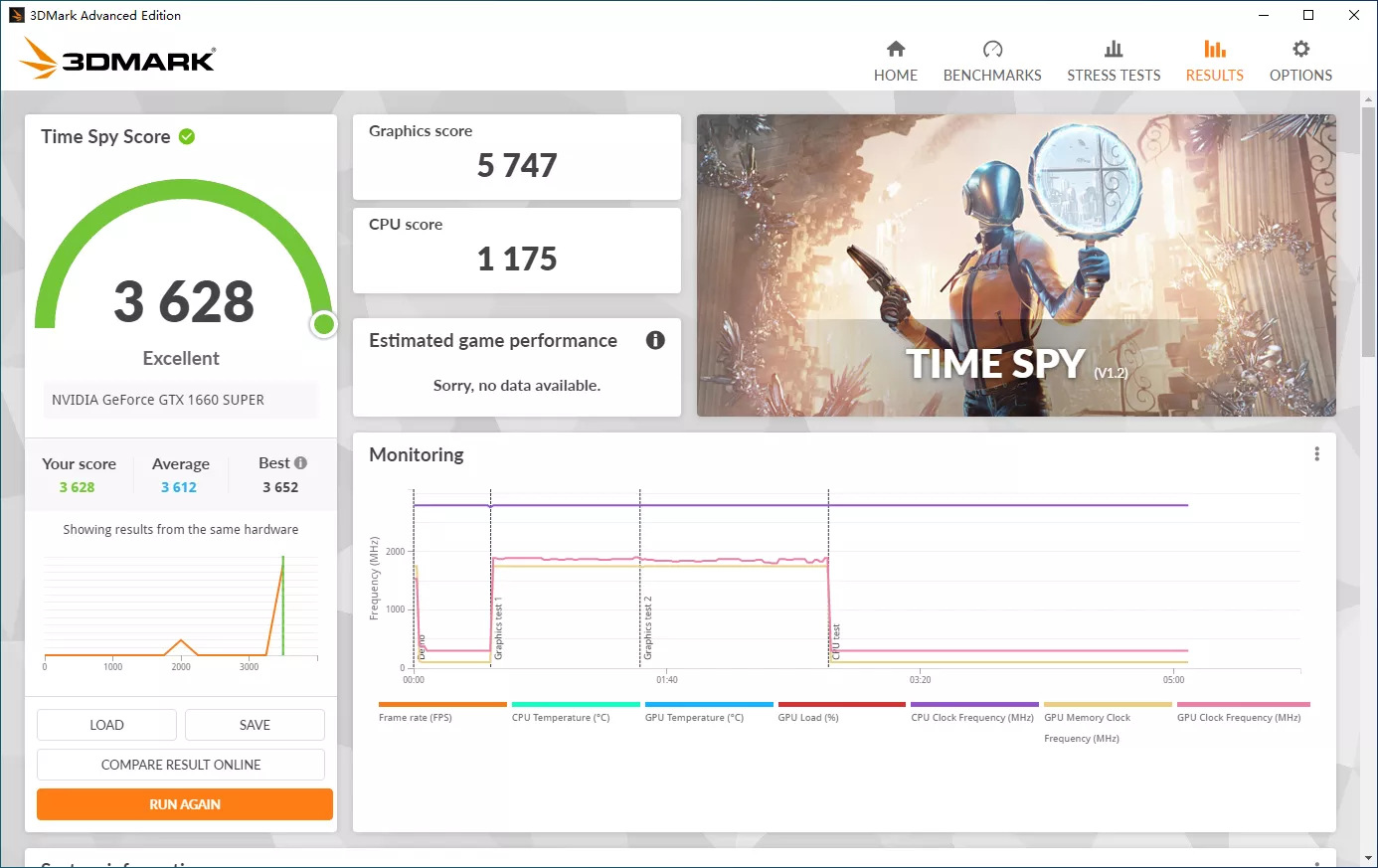Image resolution: width=1378 pixels, height=868 pixels.
Task: Toggle the Frame rate (FPS) legend
Action: [442, 712]
